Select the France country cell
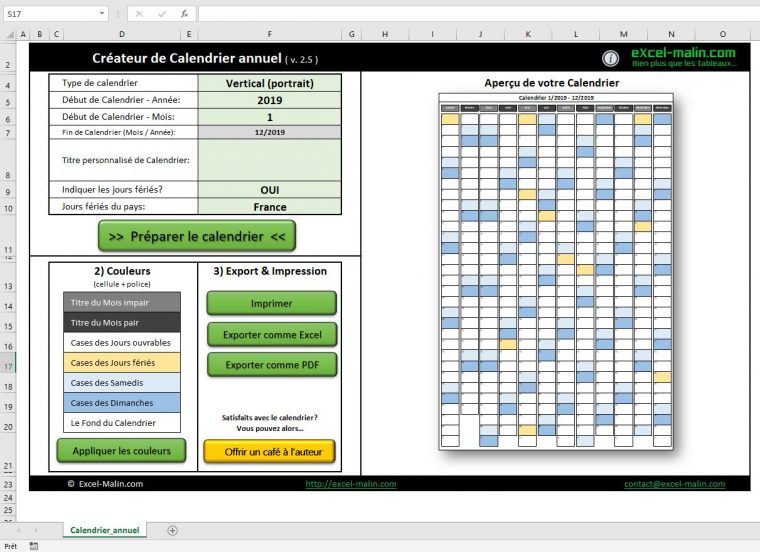This screenshot has height=552, width=760. coord(269,206)
